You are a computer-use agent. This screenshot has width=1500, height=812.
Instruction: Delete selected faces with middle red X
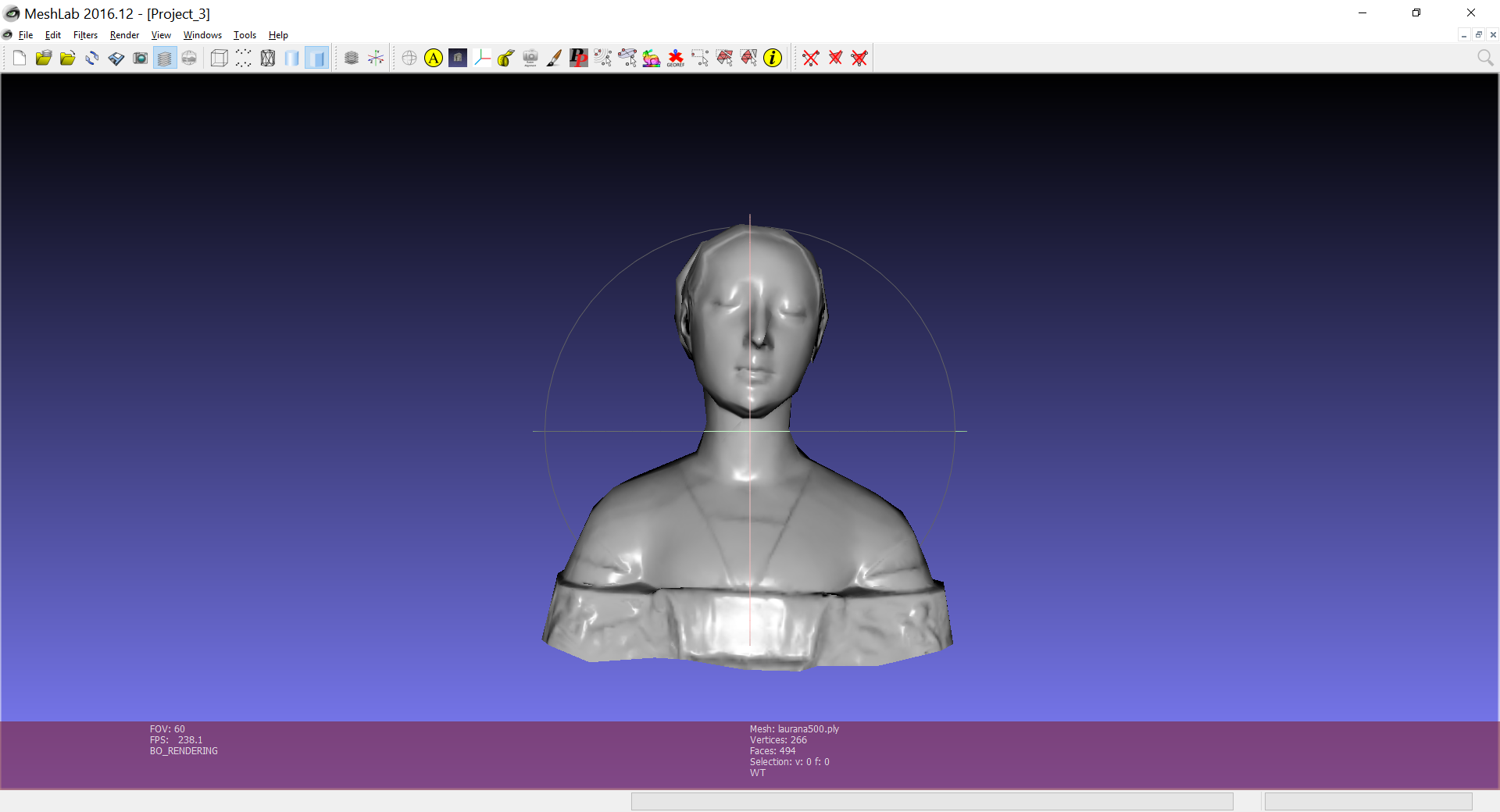tap(835, 58)
